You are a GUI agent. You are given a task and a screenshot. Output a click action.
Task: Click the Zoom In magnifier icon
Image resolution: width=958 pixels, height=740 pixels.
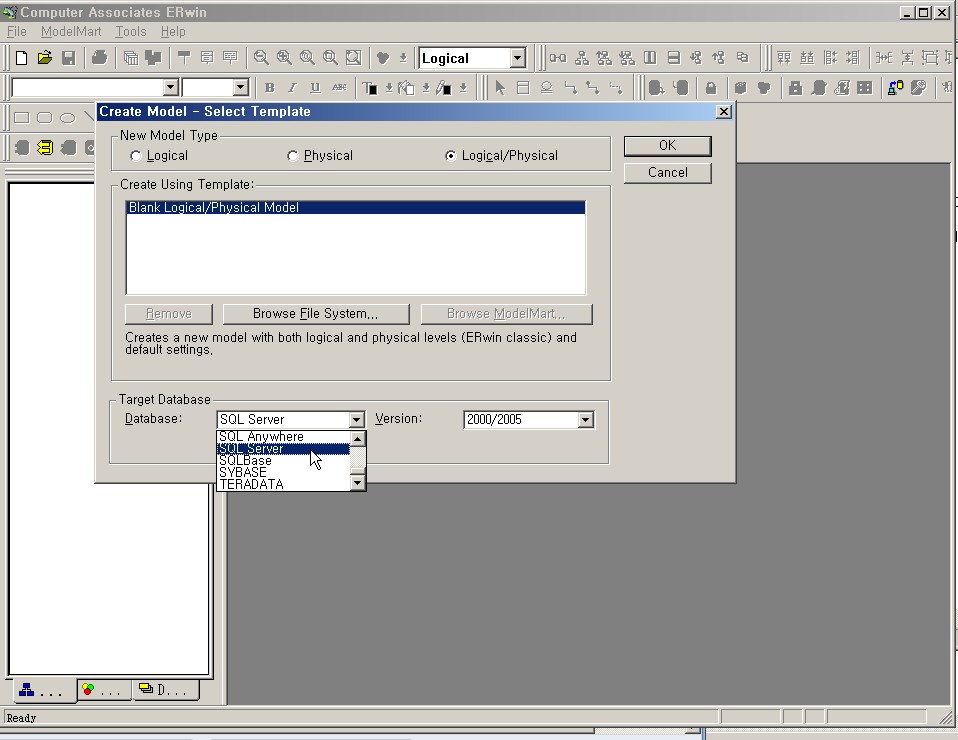[284, 58]
